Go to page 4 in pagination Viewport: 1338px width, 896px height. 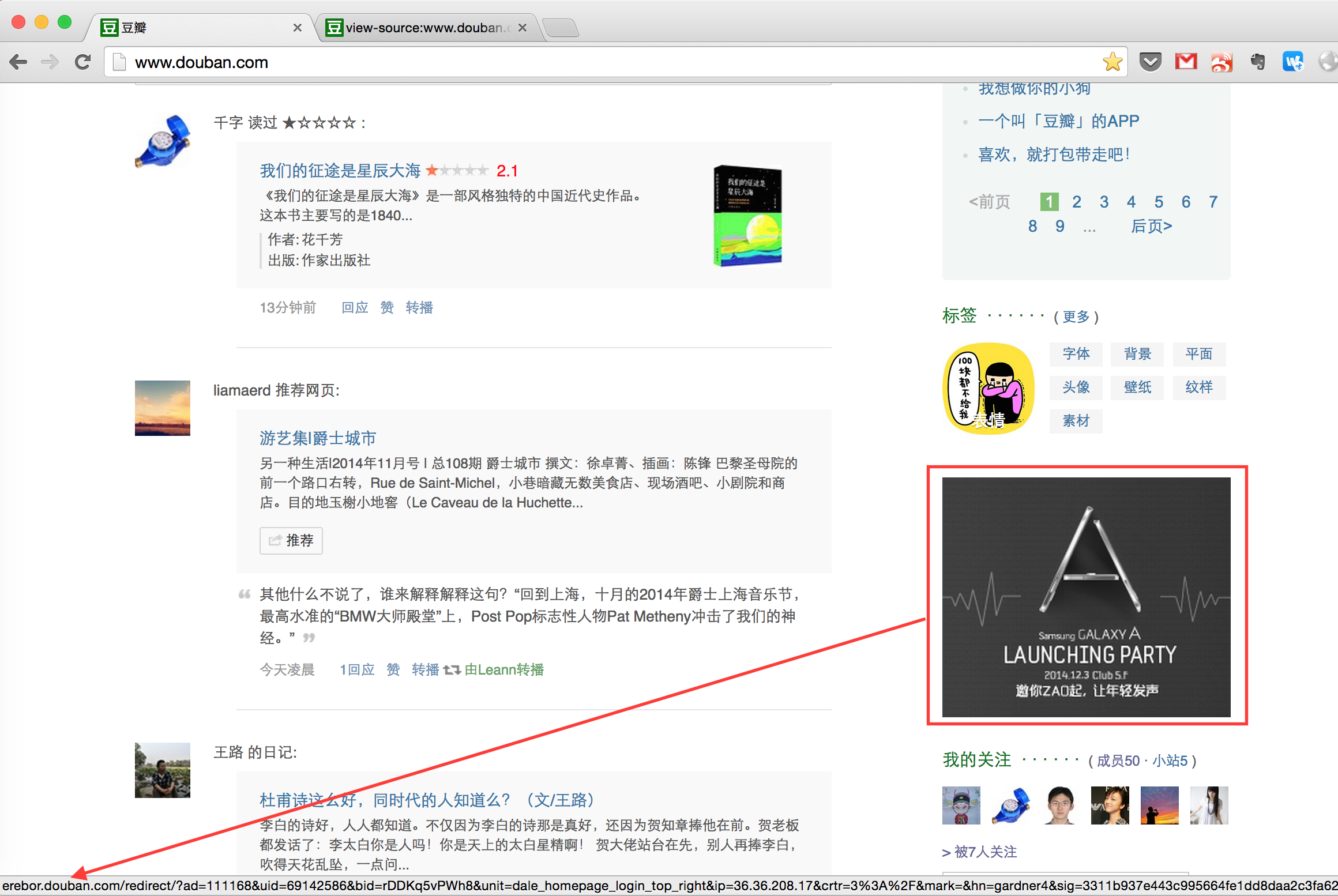(1131, 202)
